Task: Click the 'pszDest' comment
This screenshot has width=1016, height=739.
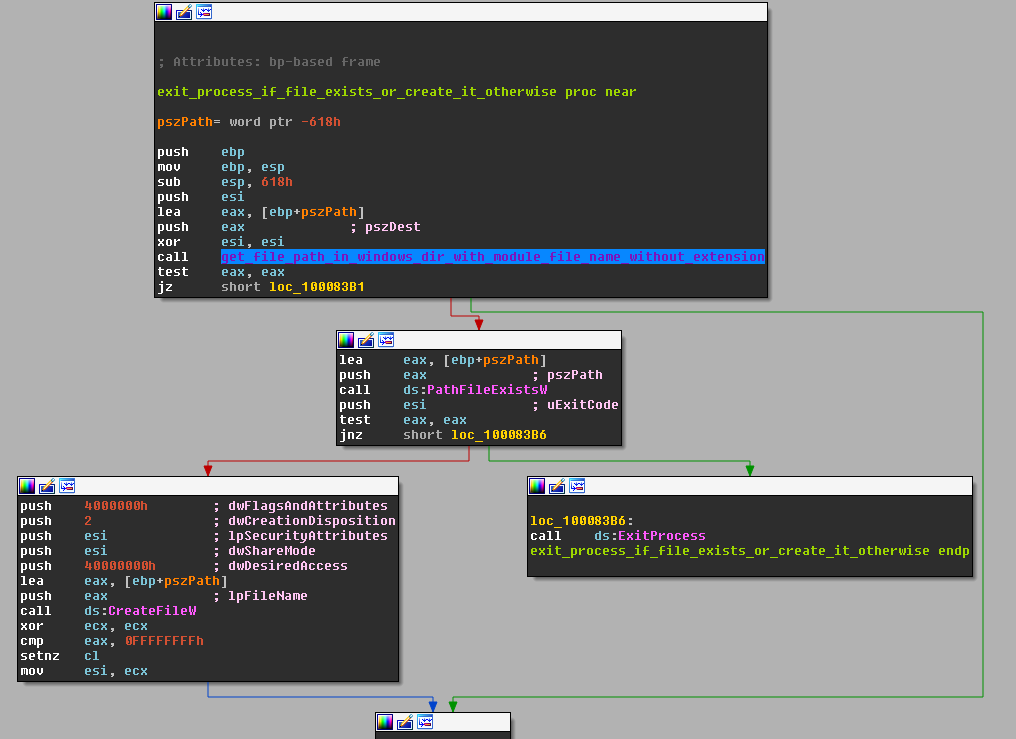Action: click(x=386, y=227)
